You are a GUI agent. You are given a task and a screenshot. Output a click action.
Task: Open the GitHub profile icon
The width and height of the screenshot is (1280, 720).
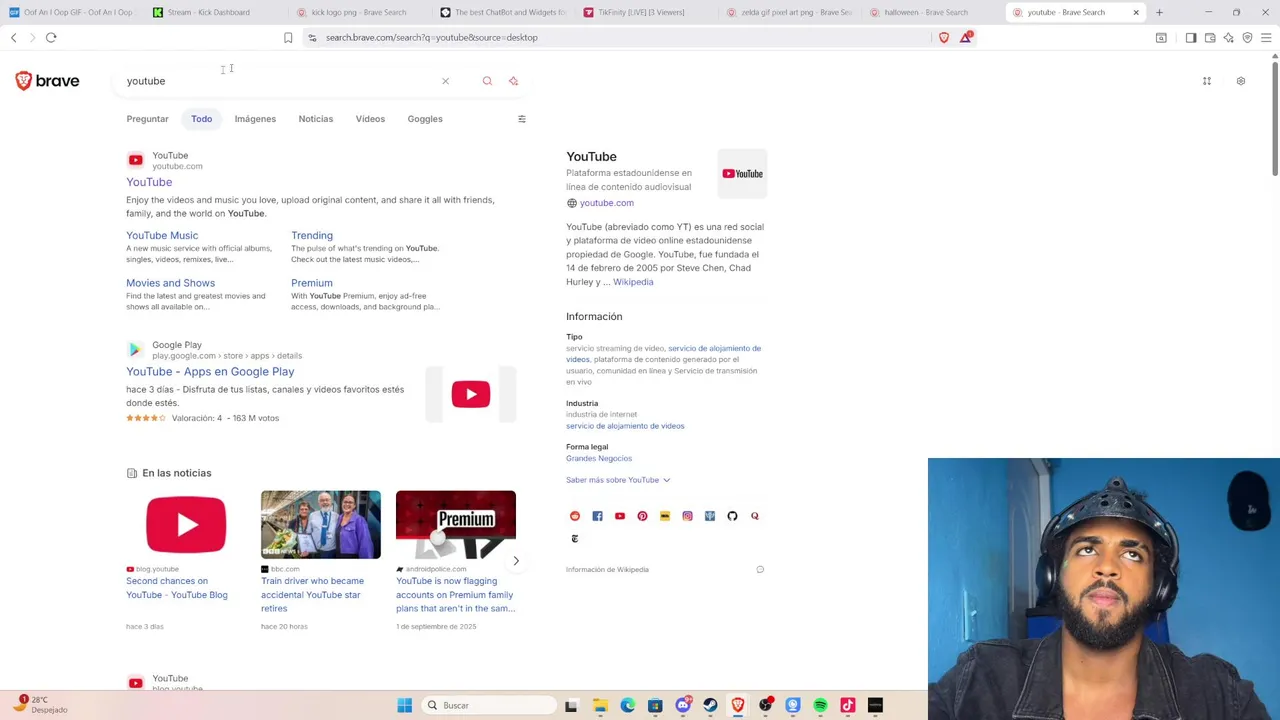(x=732, y=516)
